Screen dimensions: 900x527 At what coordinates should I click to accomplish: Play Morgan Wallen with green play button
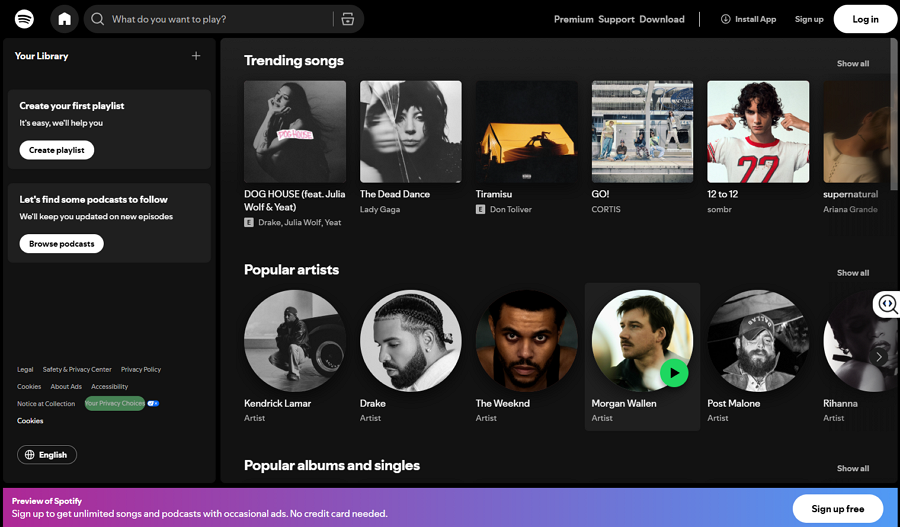pyautogui.click(x=674, y=373)
